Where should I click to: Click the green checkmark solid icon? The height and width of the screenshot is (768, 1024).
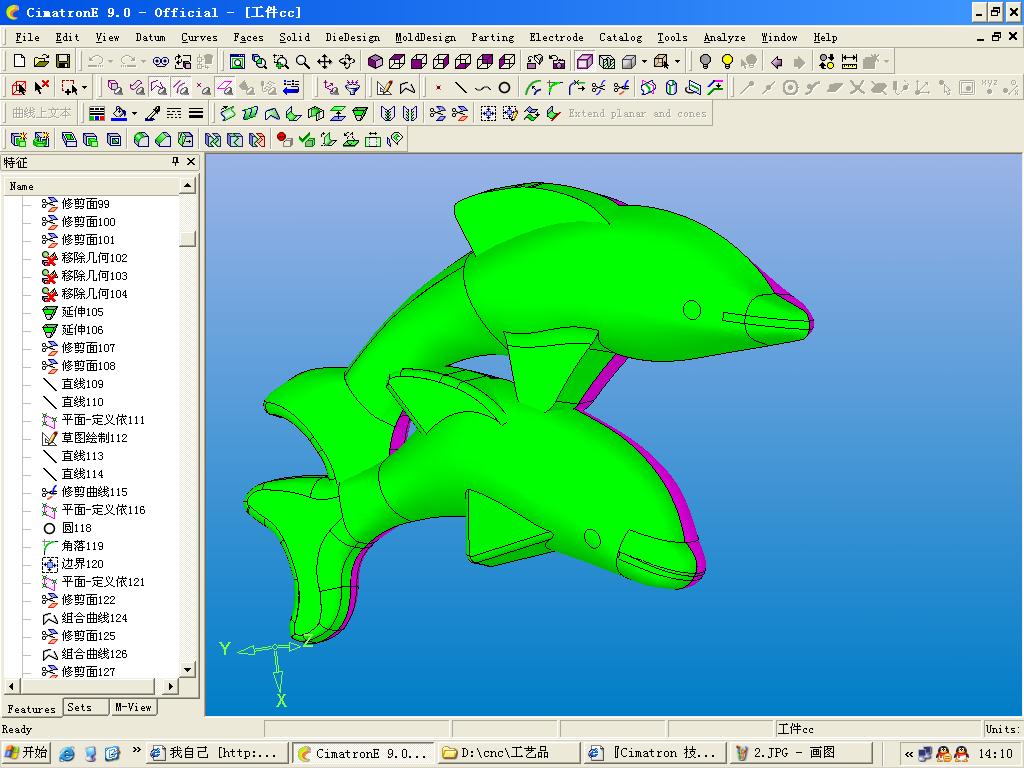click(x=306, y=139)
